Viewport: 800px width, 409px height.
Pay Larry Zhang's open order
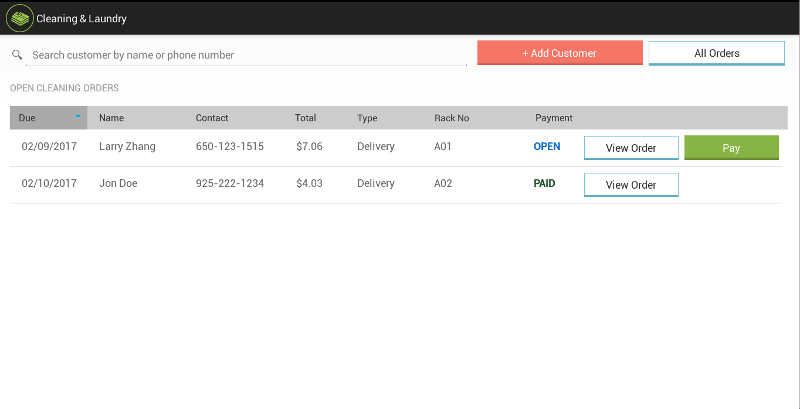(731, 148)
